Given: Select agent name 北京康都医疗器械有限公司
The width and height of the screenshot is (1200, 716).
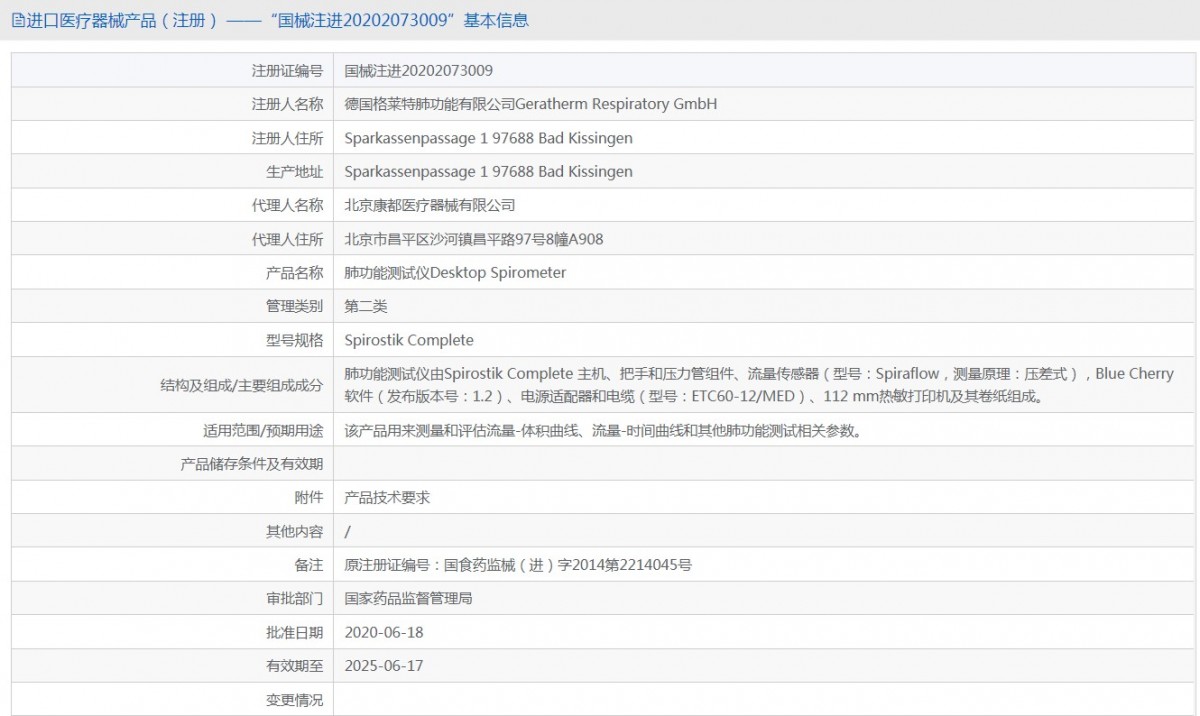Looking at the screenshot, I should tap(429, 205).
